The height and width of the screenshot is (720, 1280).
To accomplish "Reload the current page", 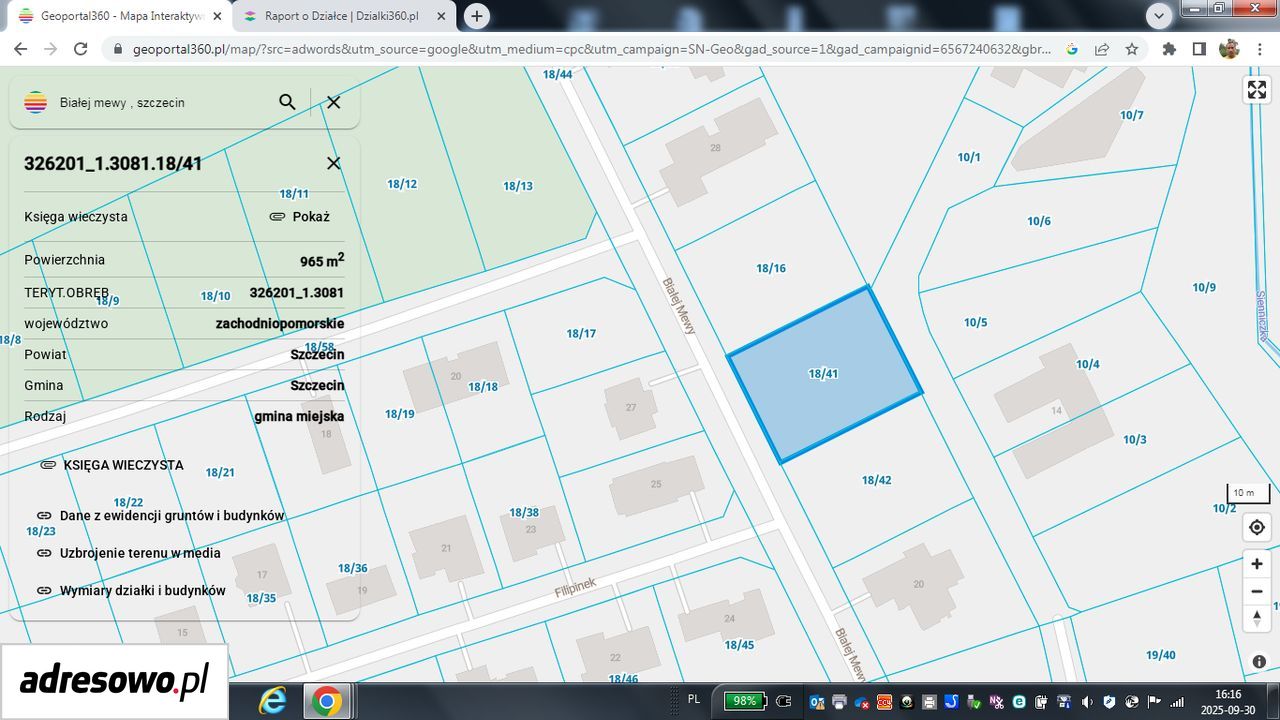I will (81, 49).
